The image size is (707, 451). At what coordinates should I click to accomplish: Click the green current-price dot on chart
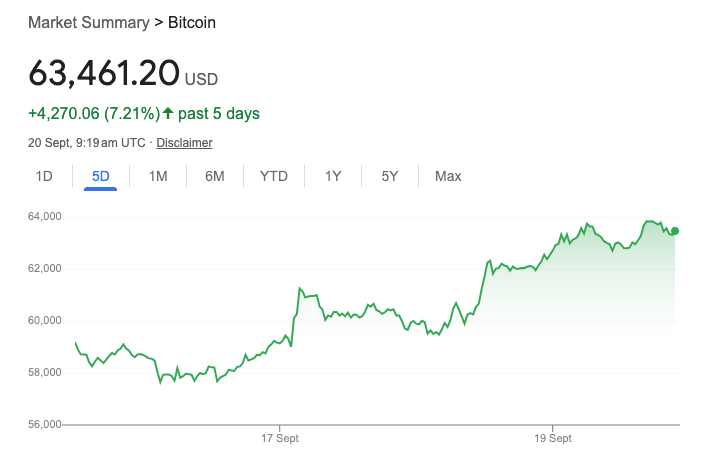pyautogui.click(x=675, y=231)
